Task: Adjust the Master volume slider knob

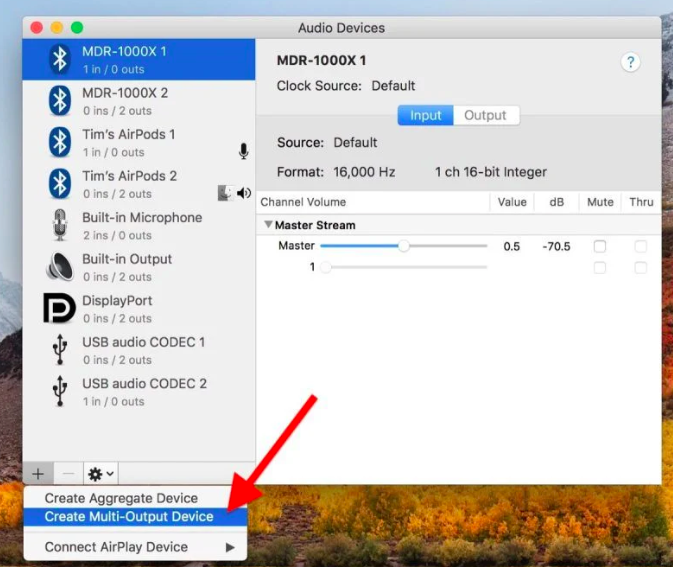Action: coord(403,246)
